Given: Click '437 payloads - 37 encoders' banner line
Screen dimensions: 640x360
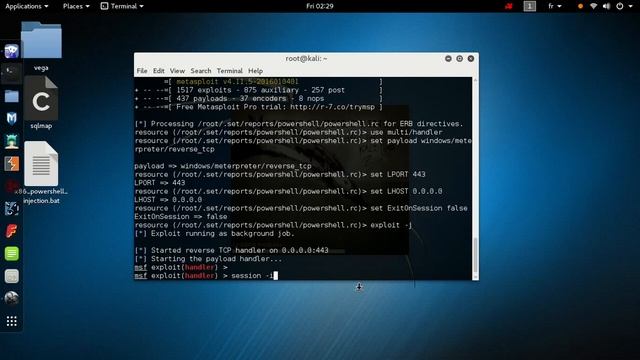Looking at the screenshot, I should (x=259, y=98).
